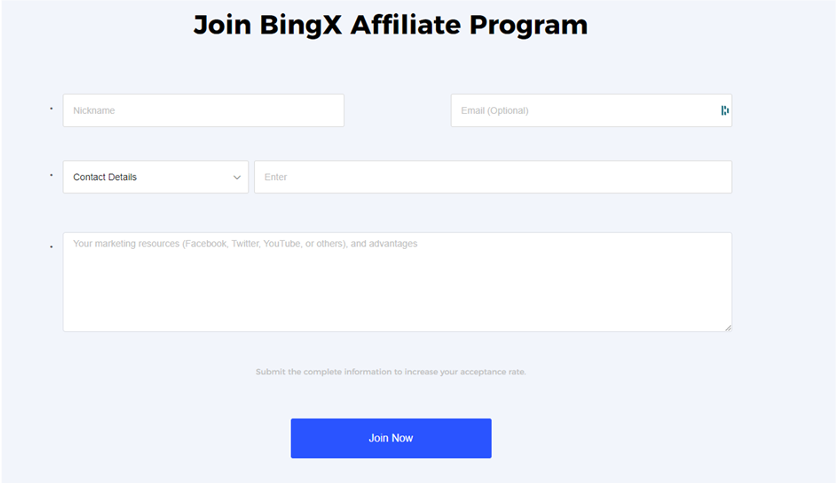Focus the Nickname input field
837x483 pixels.
click(x=203, y=110)
